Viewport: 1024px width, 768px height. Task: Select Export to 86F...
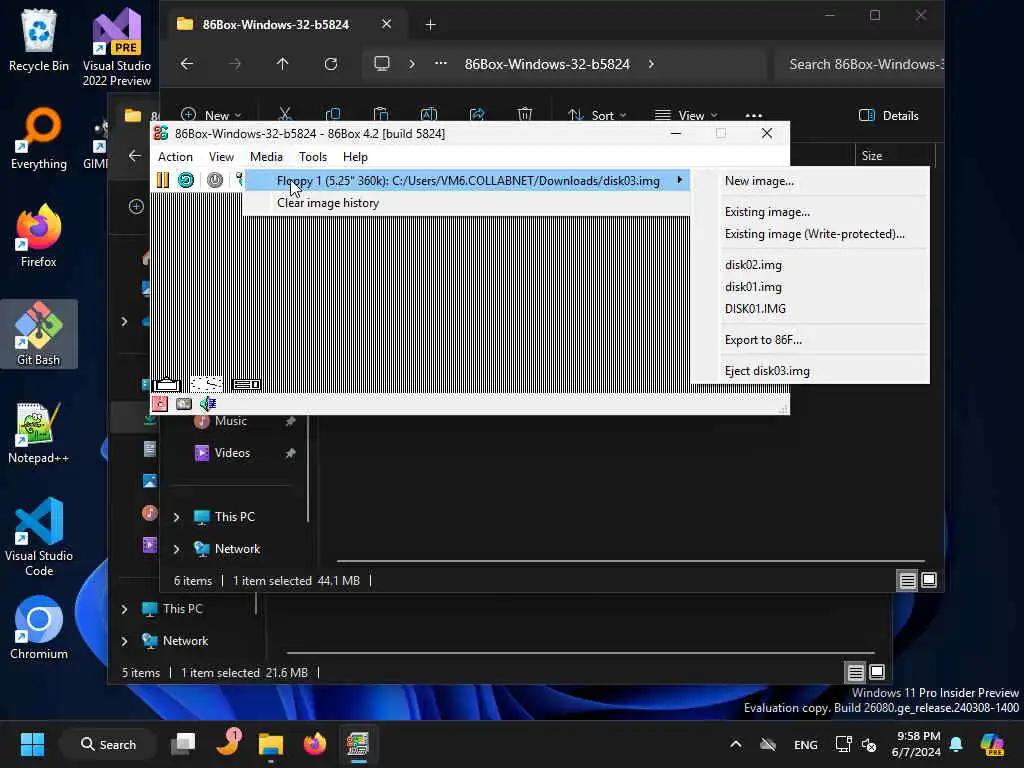[763, 340]
